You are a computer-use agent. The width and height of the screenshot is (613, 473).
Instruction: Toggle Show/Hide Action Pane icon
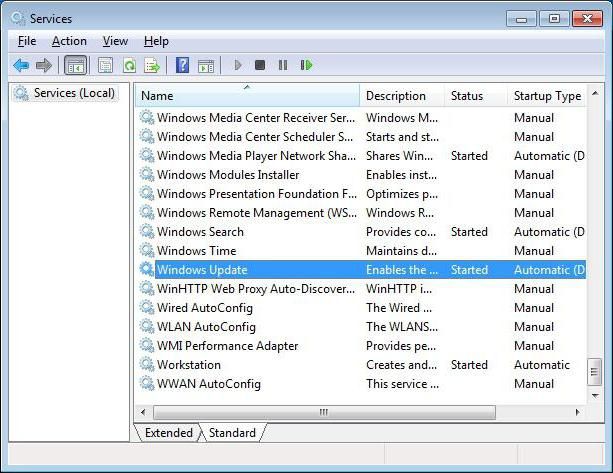point(206,66)
